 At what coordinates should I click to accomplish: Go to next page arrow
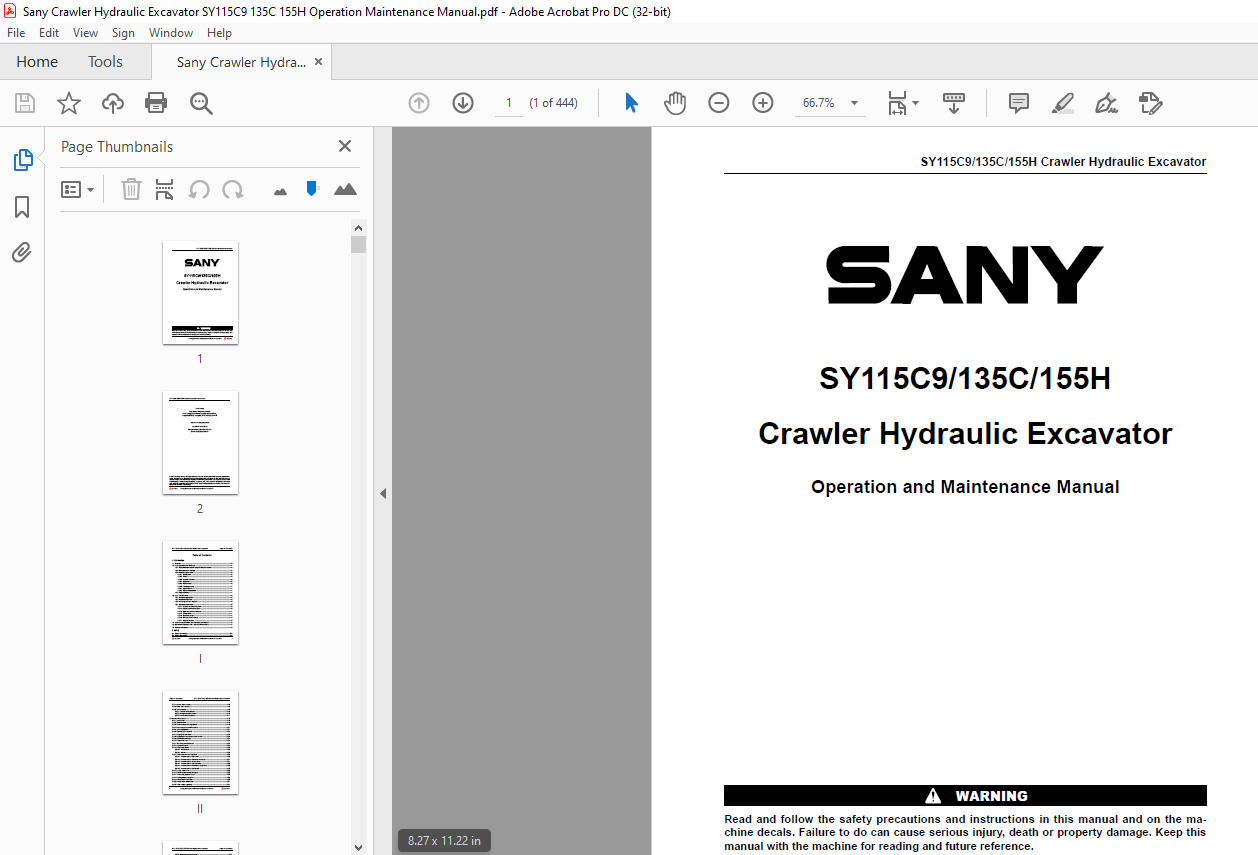point(463,103)
